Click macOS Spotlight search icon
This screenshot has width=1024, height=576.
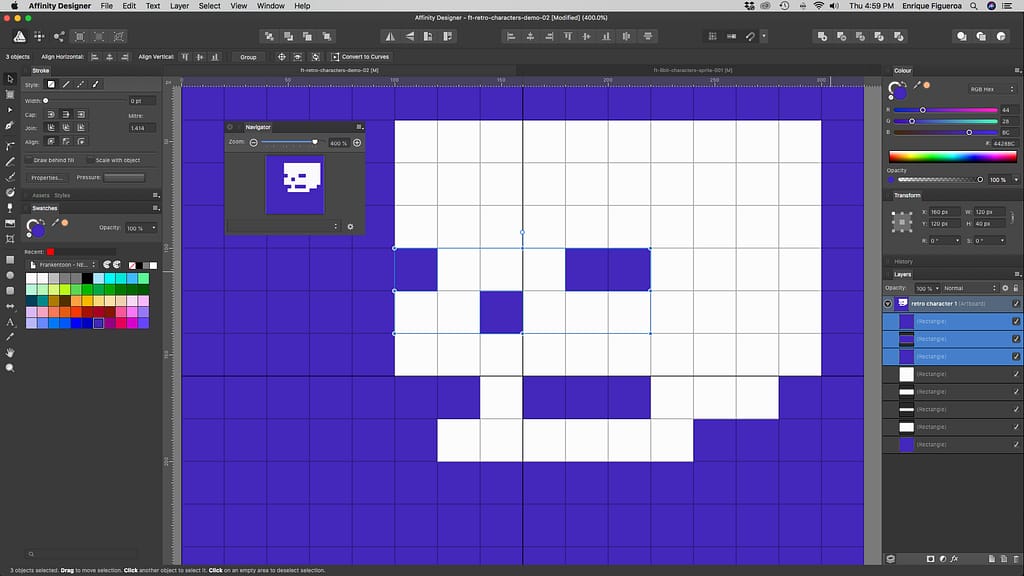[x=974, y=6]
